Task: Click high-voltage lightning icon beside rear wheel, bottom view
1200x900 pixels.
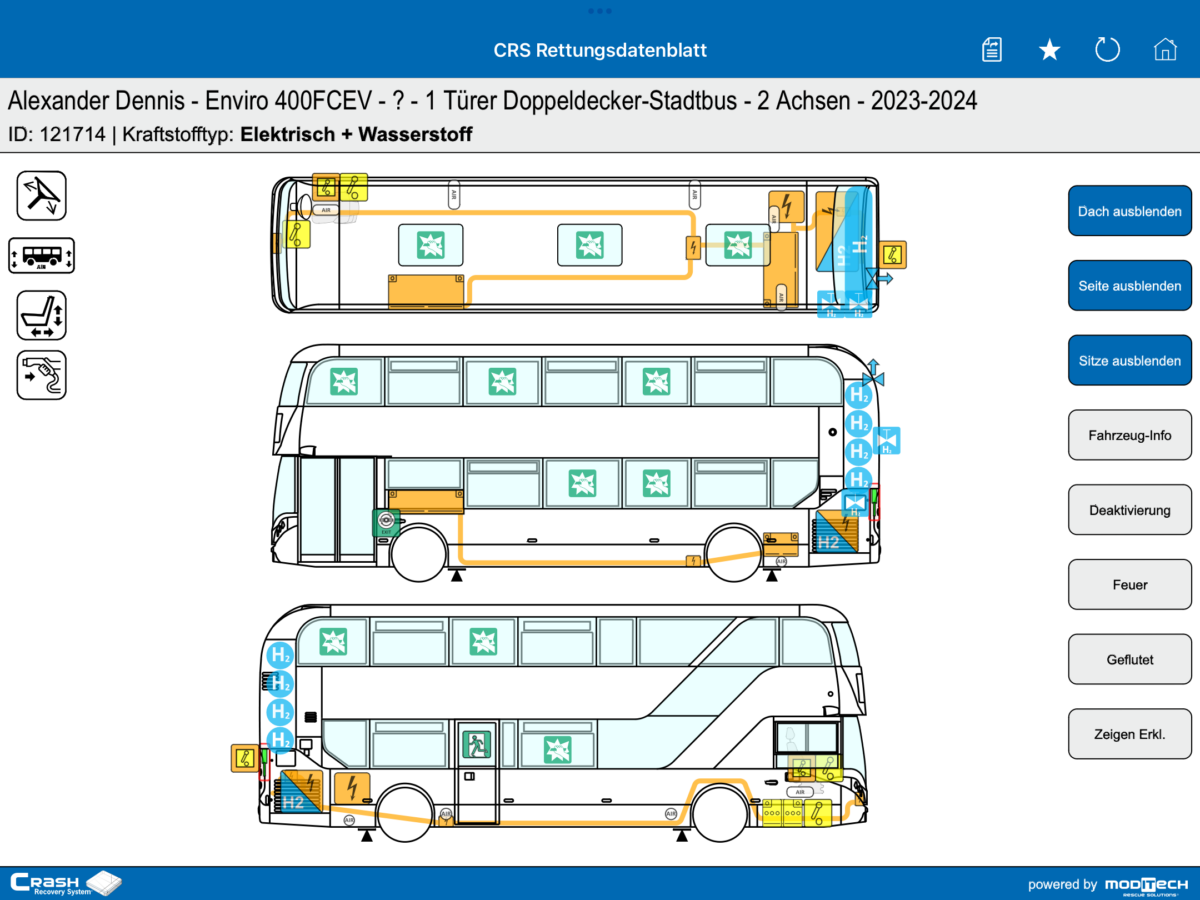Action: [x=352, y=788]
